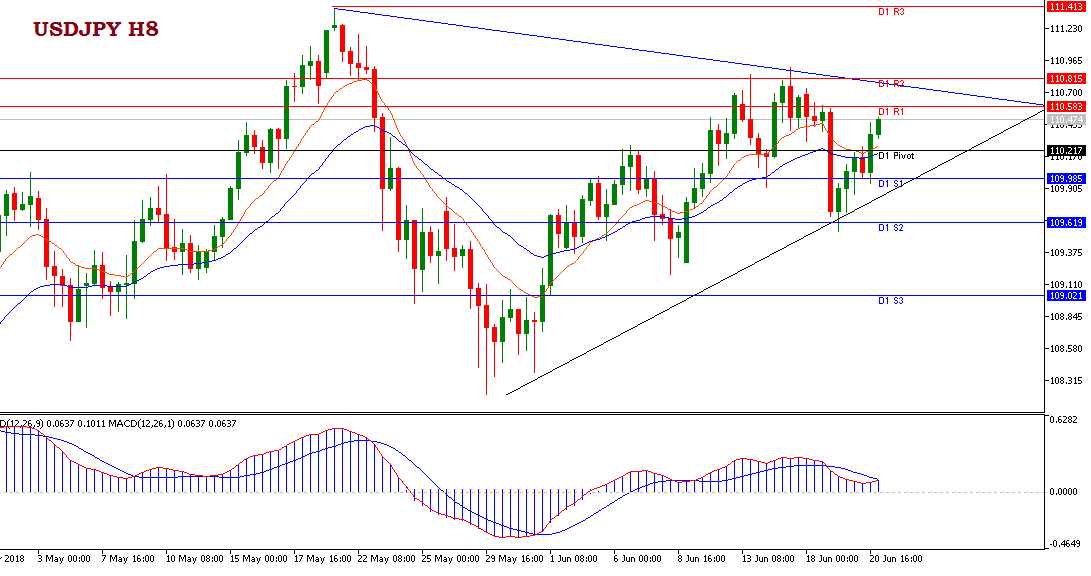Select the 110.815 red price label
This screenshot has width=1091, height=576.
pos(1065,79)
